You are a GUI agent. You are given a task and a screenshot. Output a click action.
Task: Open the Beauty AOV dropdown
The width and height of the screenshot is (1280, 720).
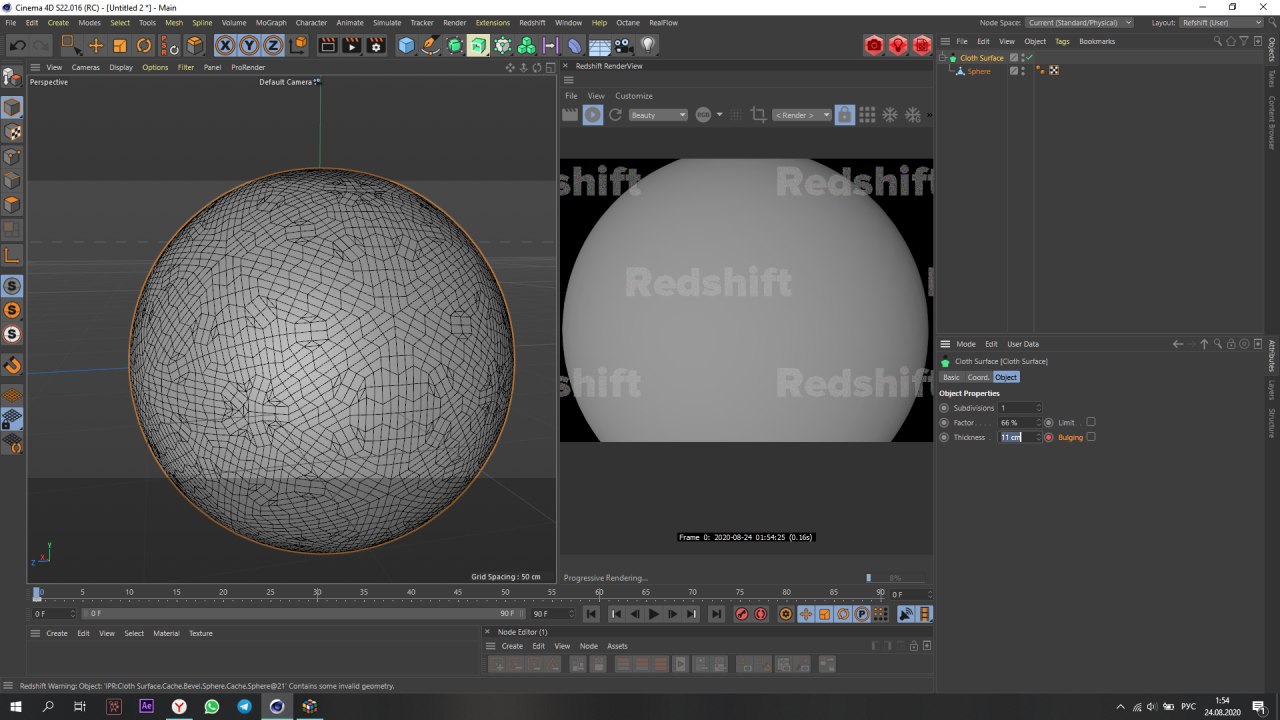tap(658, 115)
